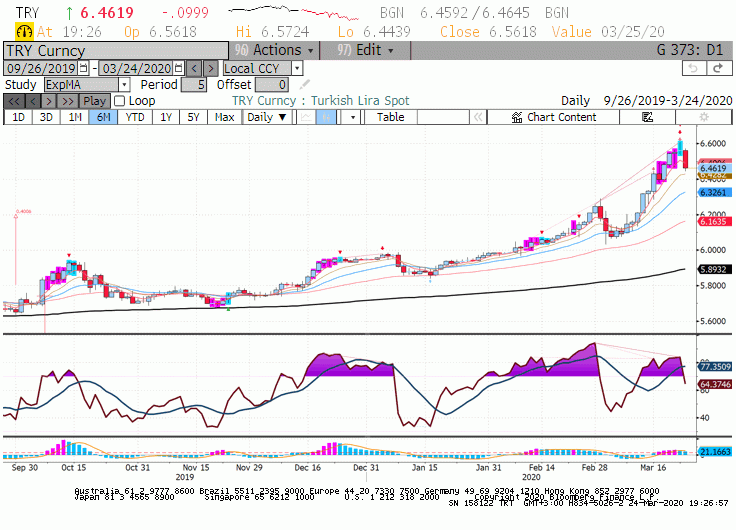
Task: Open the Actions menu
Action: [274, 50]
